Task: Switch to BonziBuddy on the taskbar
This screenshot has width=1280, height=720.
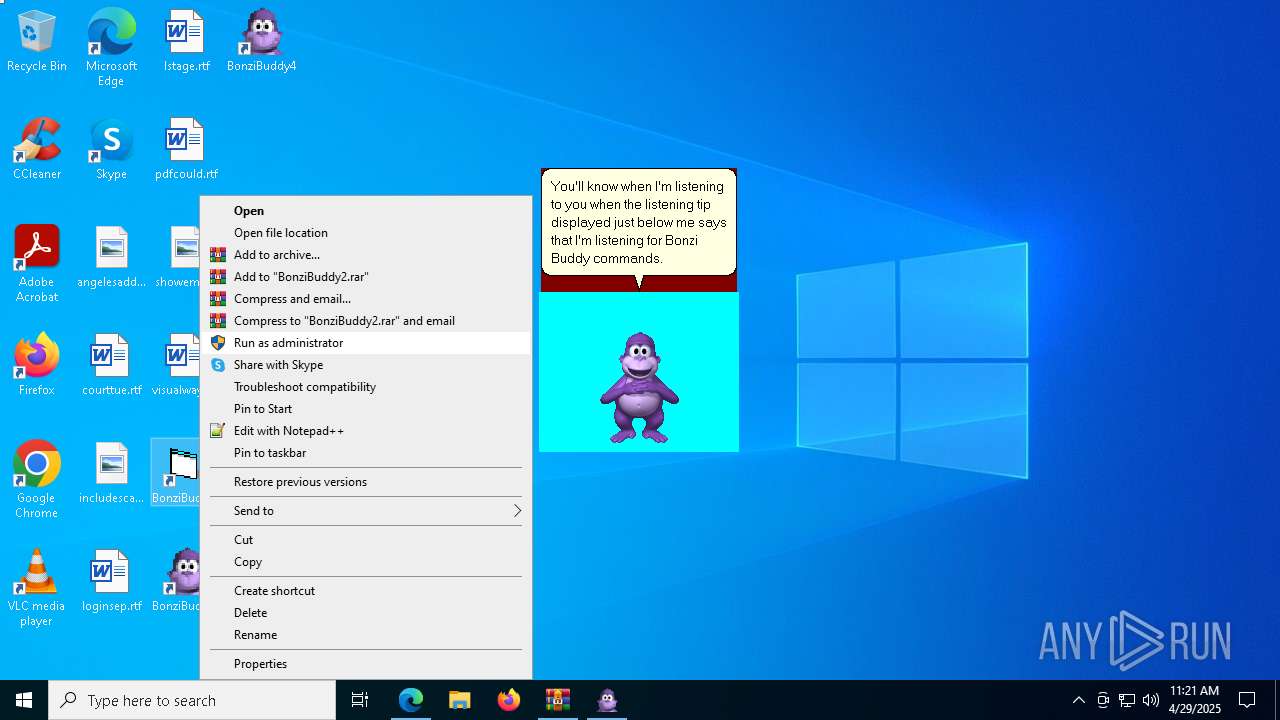Action: (607, 700)
